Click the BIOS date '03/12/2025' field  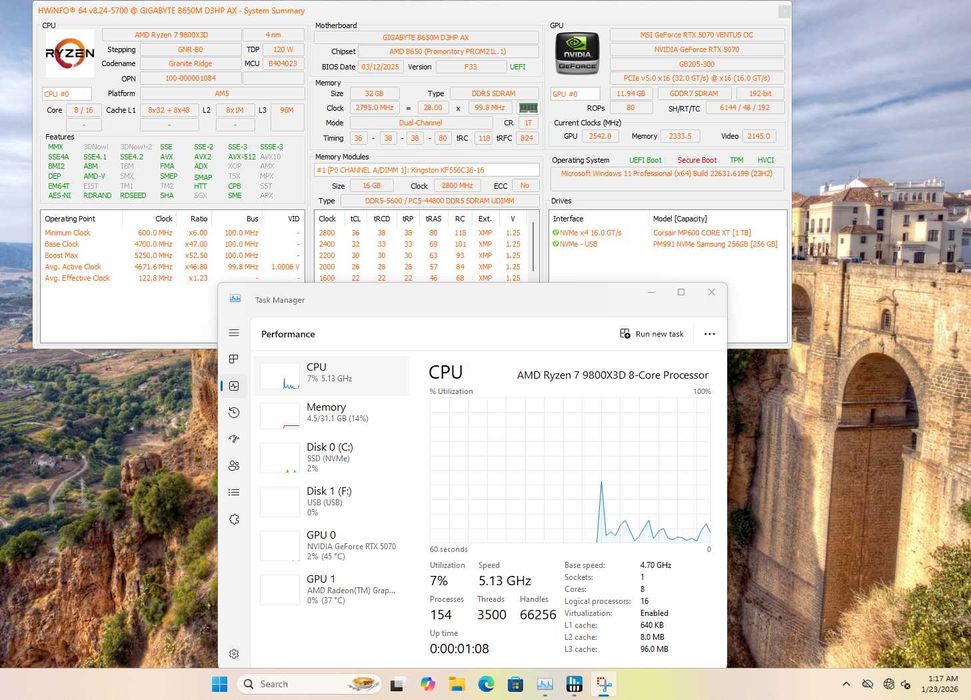tap(380, 67)
